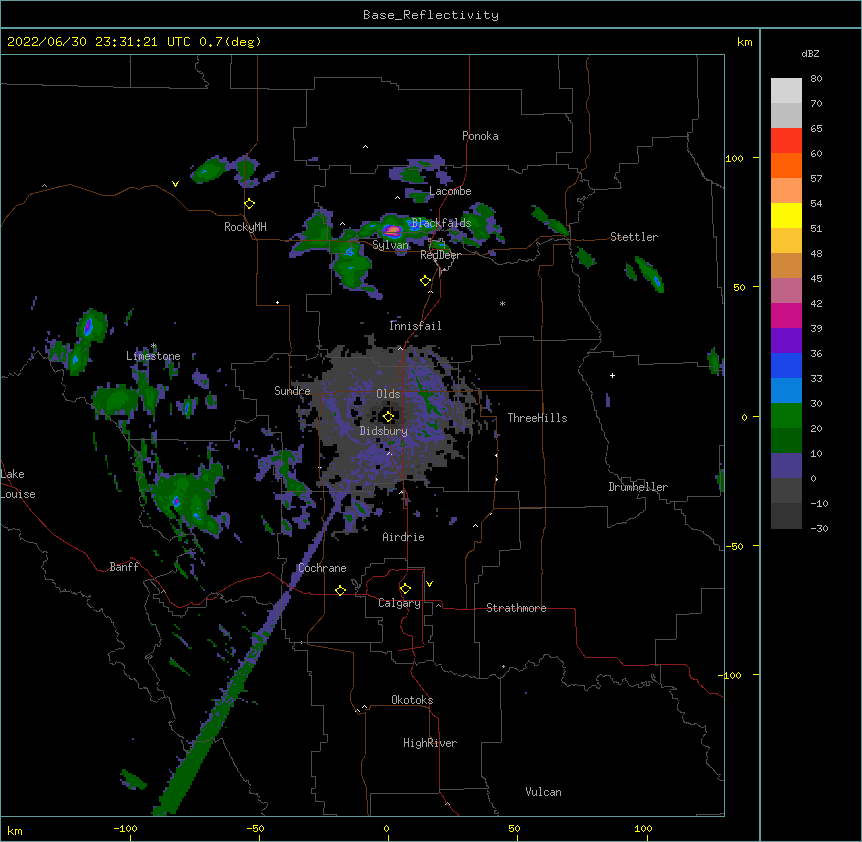This screenshot has height=842, width=862.
Task: Click the yellow marker above Calgary label
Action: click(x=405, y=589)
